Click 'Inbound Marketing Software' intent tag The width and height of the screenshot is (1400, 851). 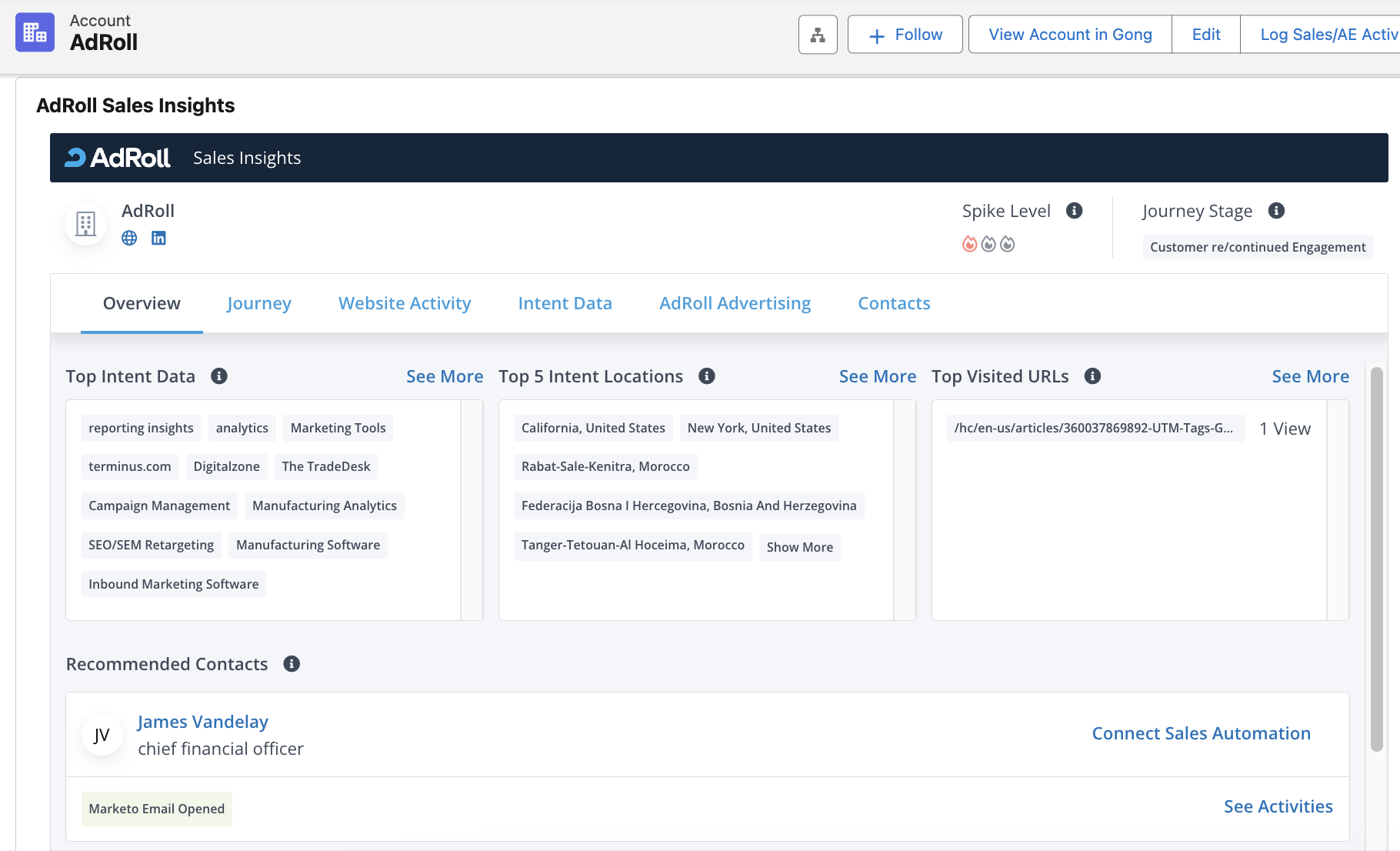coord(174,584)
